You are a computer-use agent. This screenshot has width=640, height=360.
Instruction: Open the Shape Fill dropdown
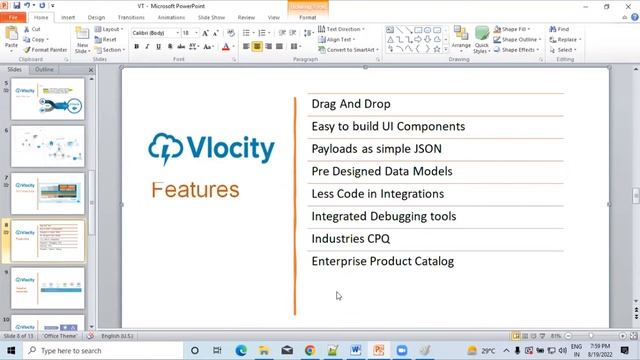[x=512, y=29]
